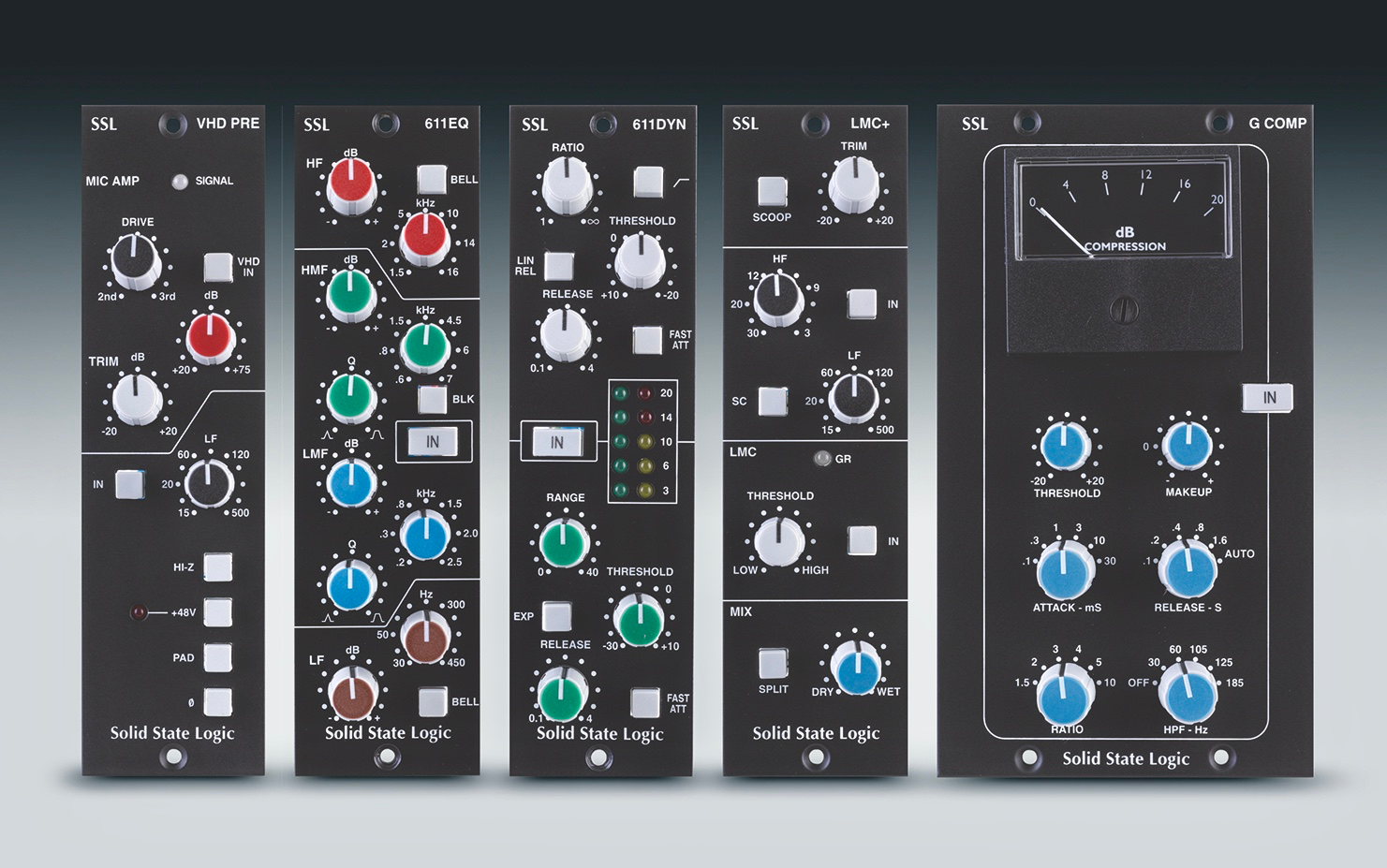
Task: Enable the +48V phantom power button
Action: click(x=218, y=612)
